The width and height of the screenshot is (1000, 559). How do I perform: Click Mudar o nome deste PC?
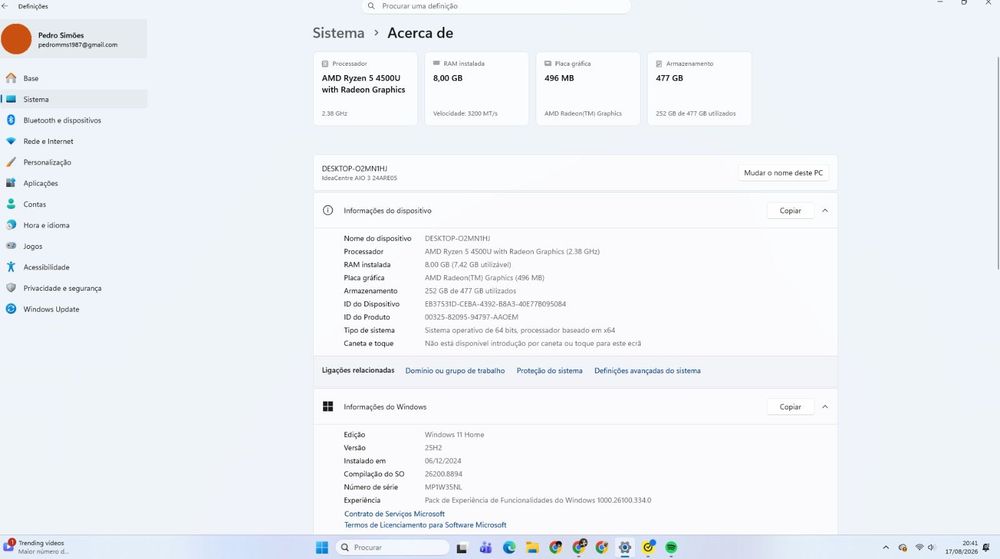tap(783, 173)
